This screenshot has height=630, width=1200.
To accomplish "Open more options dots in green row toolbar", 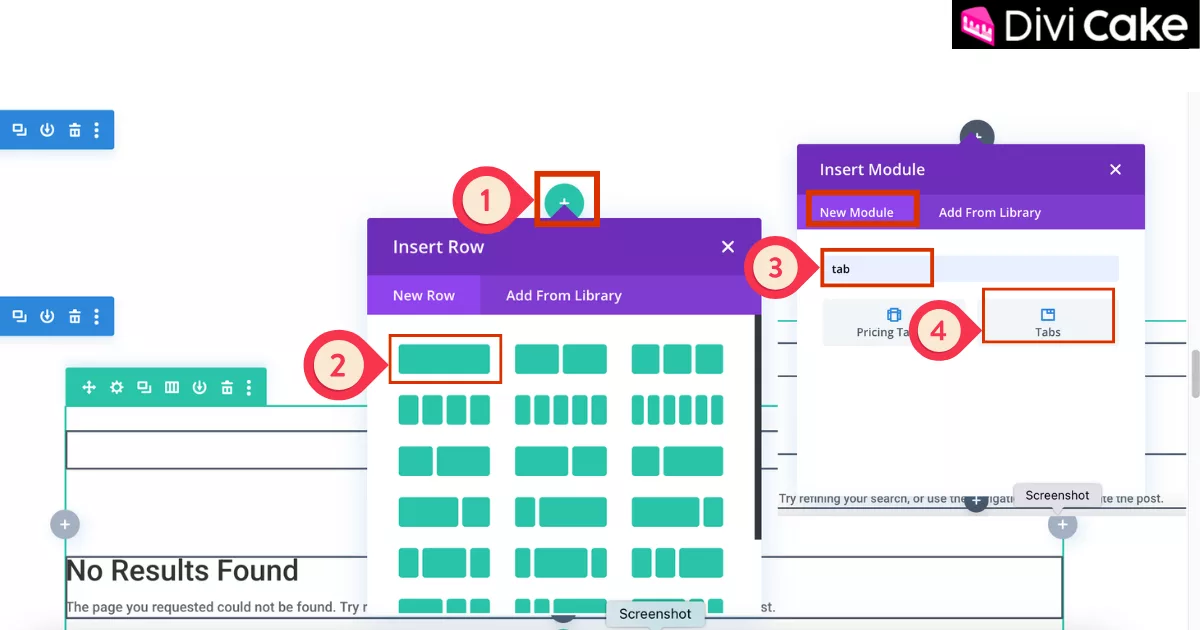I will (249, 387).
